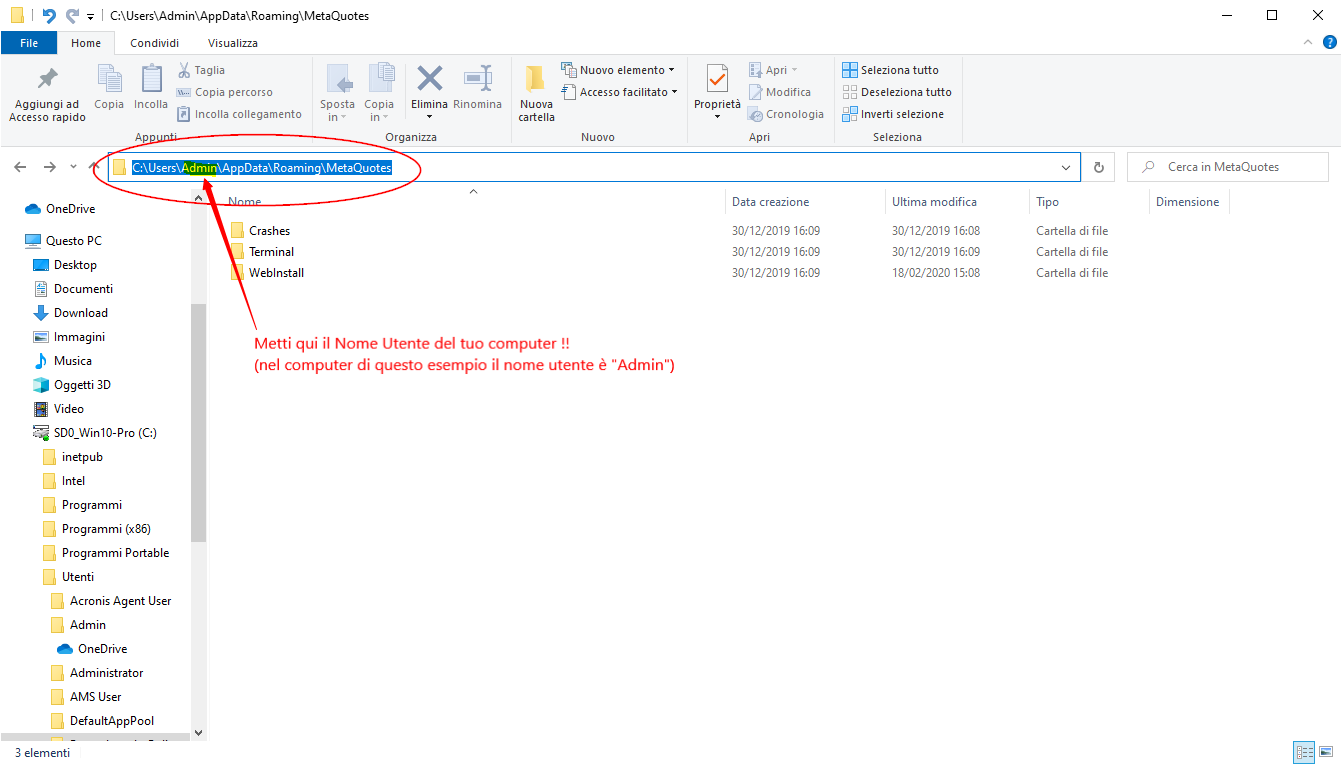The width and height of the screenshot is (1342, 765).
Task: Open the File tab
Action: [x=29, y=43]
